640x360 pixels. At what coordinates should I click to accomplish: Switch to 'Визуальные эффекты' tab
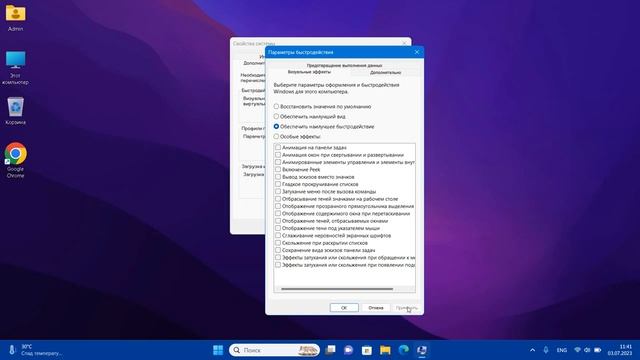click(309, 72)
